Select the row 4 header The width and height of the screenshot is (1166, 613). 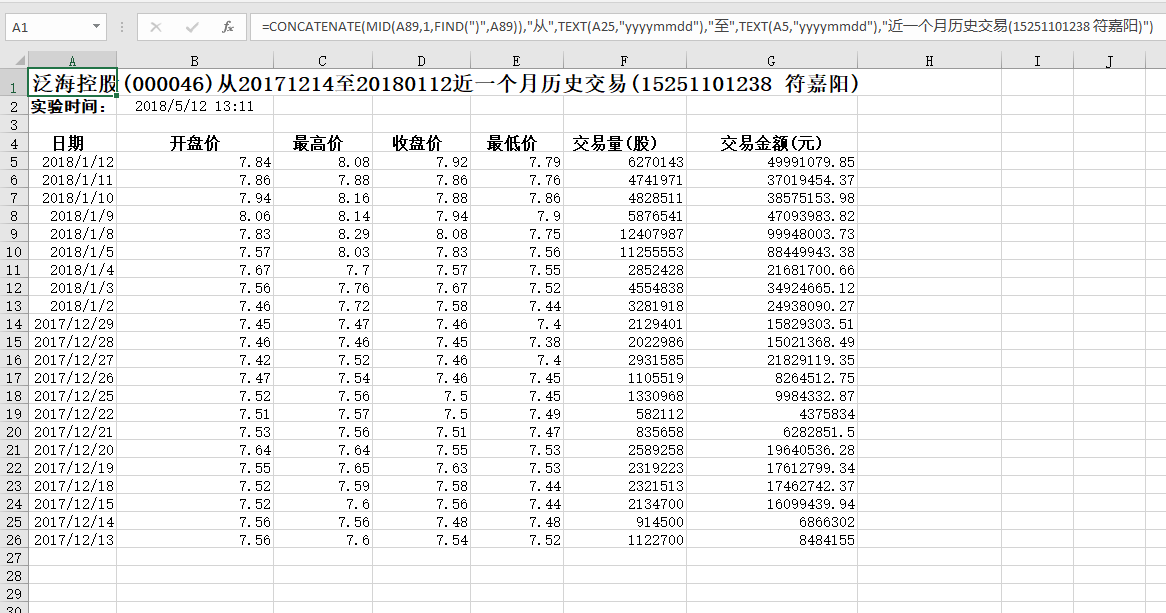click(x=14, y=143)
